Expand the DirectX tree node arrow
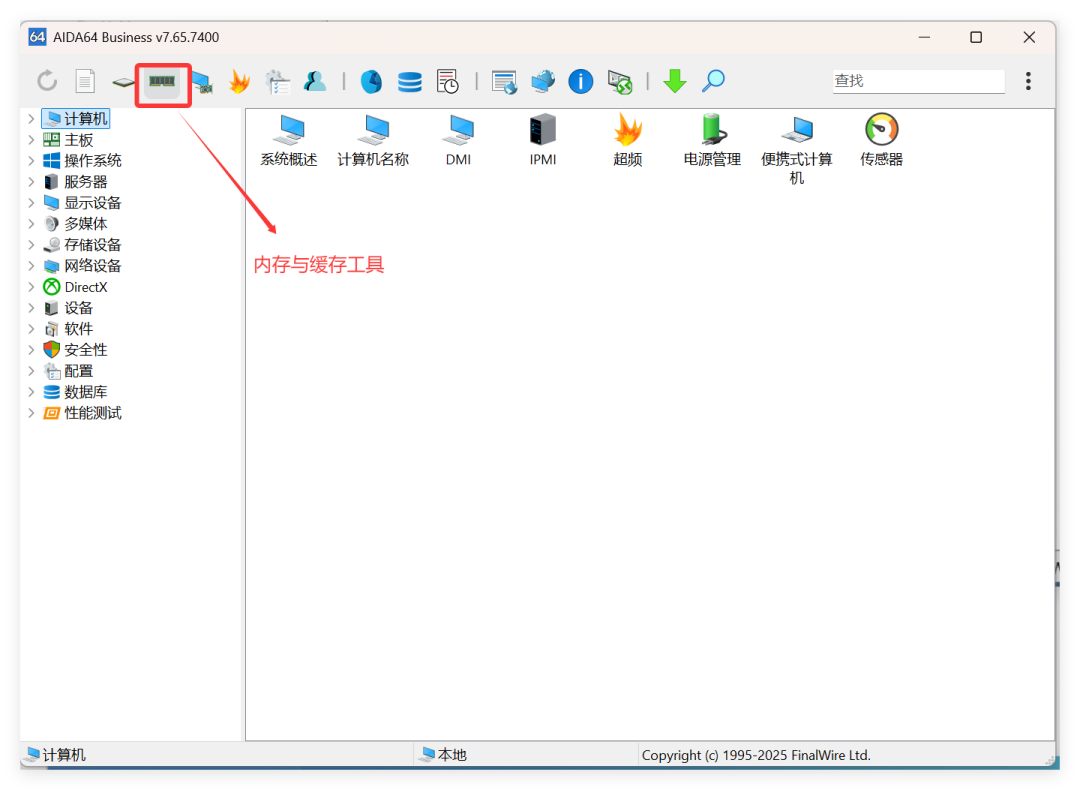Viewport: 1080px width, 790px height. coord(31,287)
